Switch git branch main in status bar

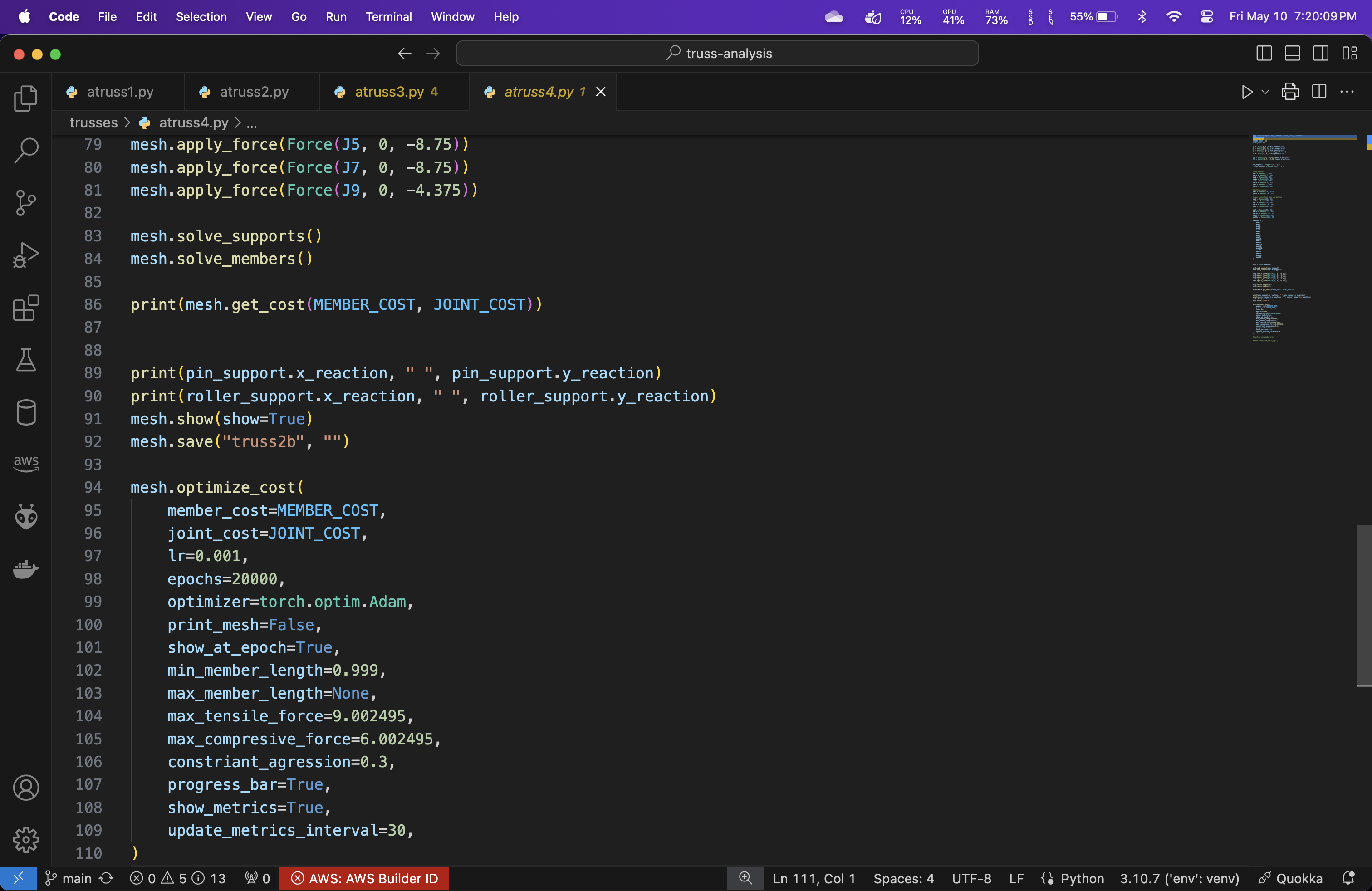click(x=68, y=878)
